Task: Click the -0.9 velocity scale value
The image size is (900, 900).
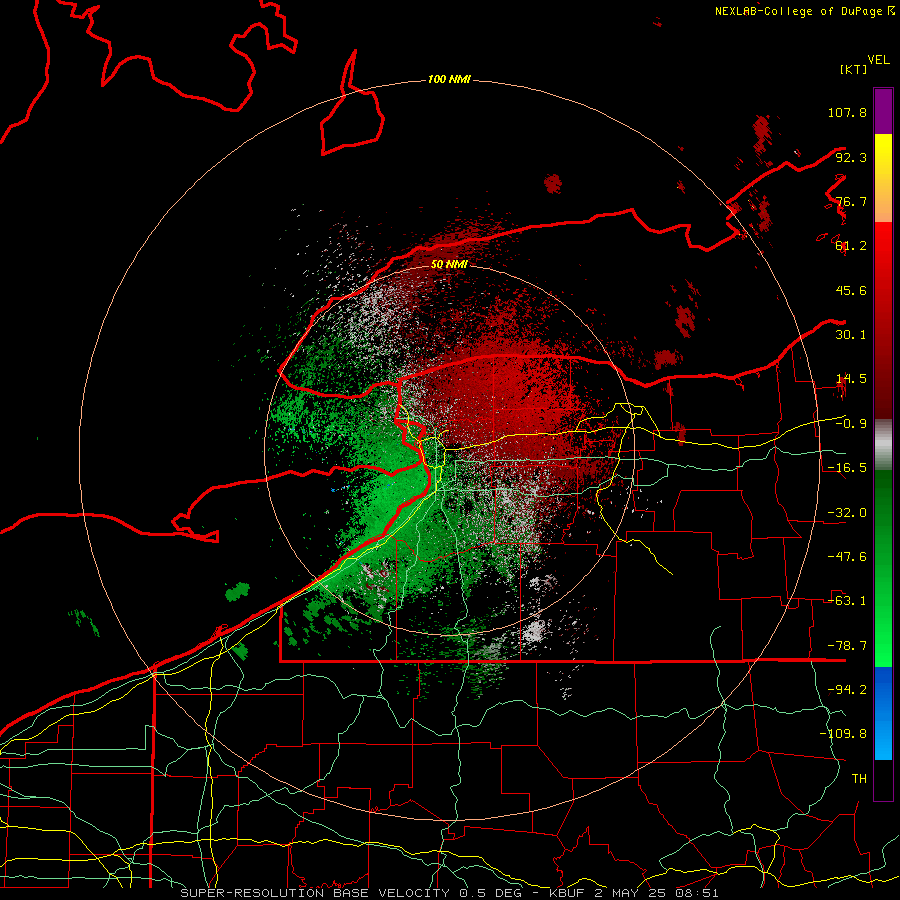Action: 851,424
